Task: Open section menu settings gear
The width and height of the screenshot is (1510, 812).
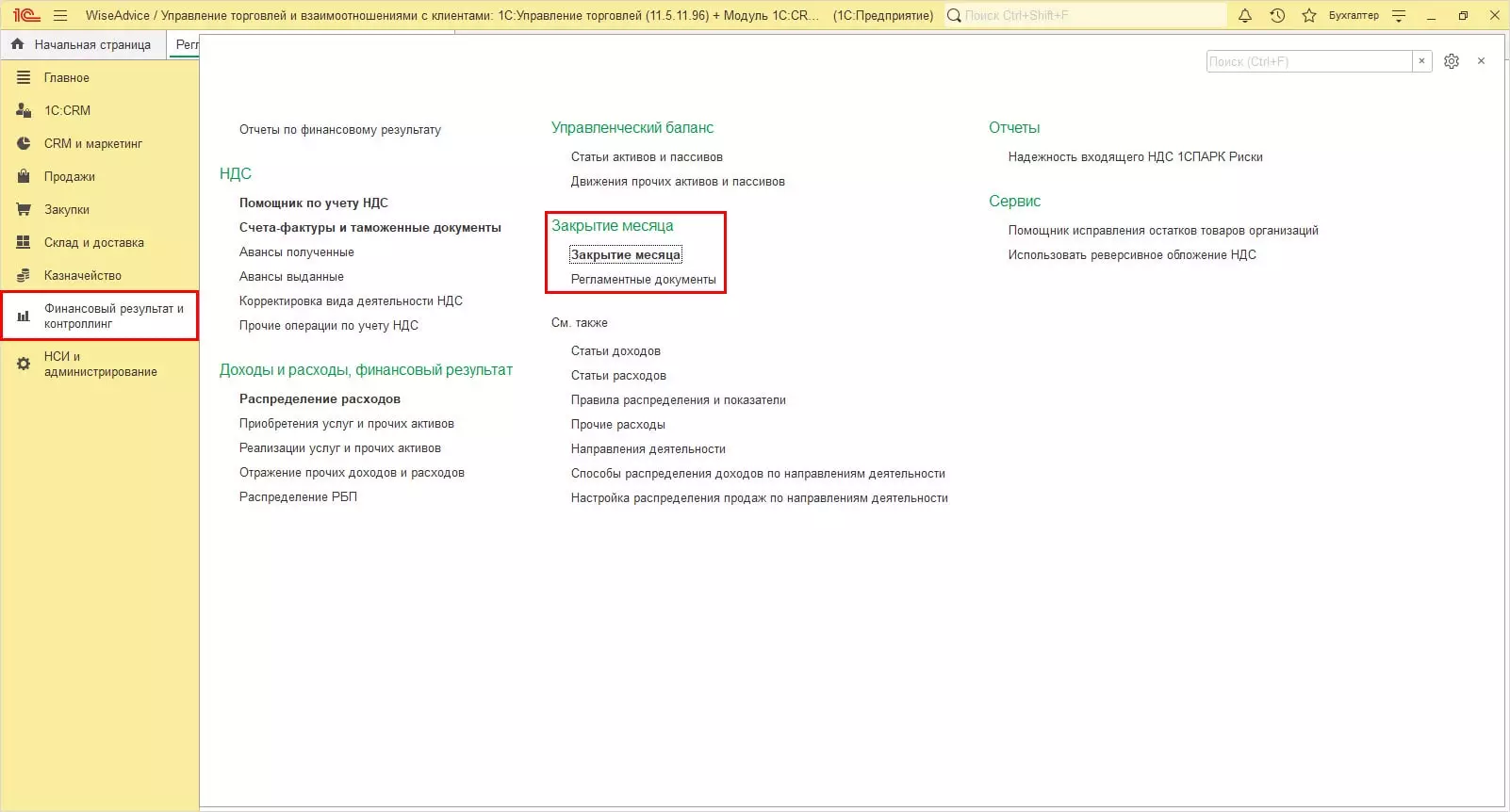Action: pyautogui.click(x=1452, y=61)
